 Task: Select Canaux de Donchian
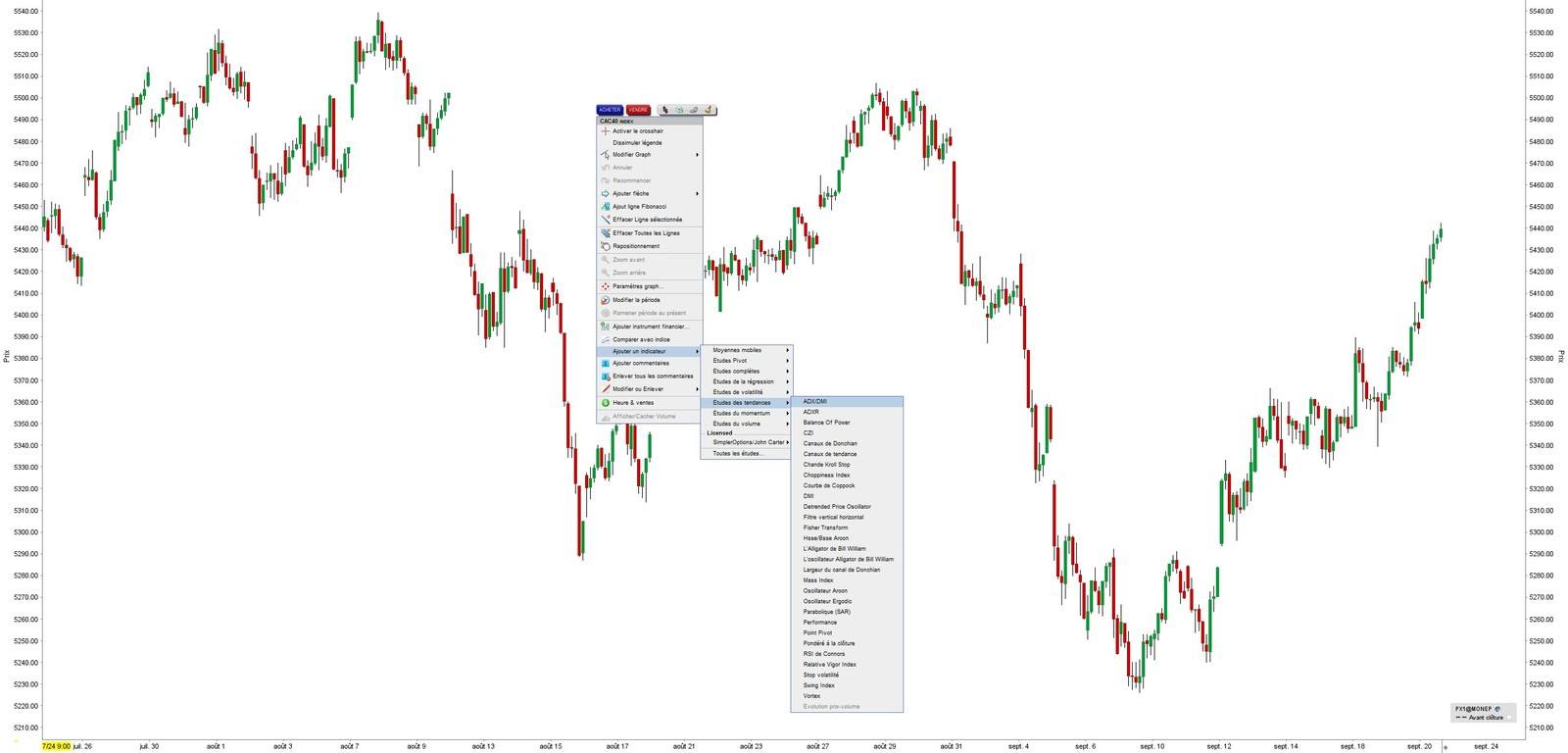coord(847,443)
